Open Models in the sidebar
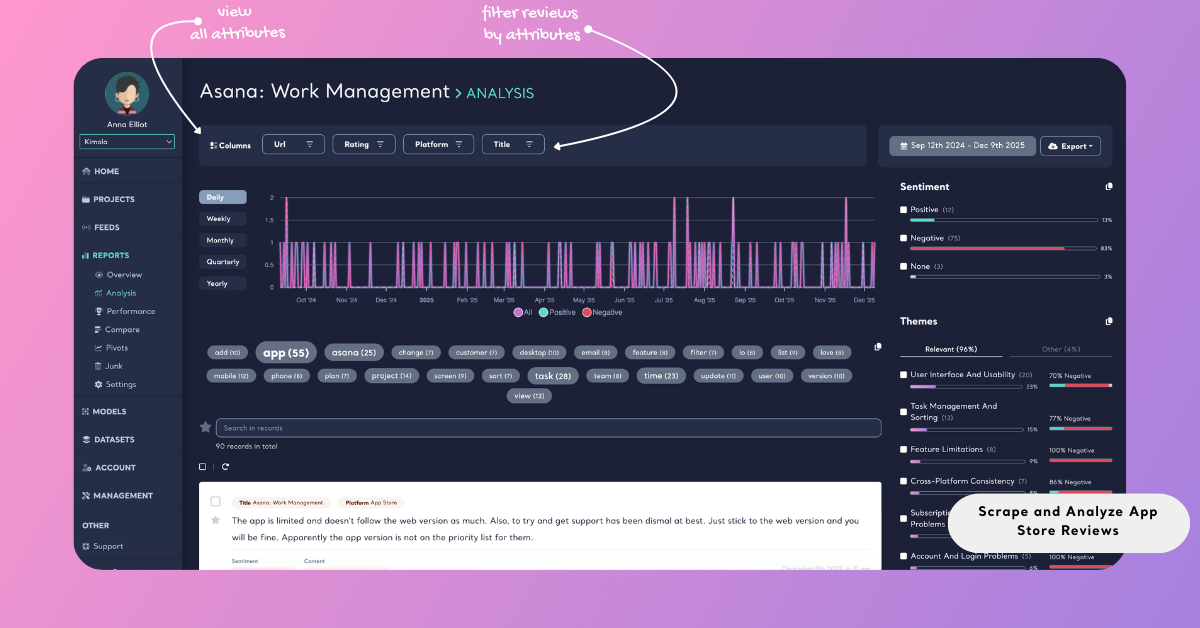 pos(104,411)
